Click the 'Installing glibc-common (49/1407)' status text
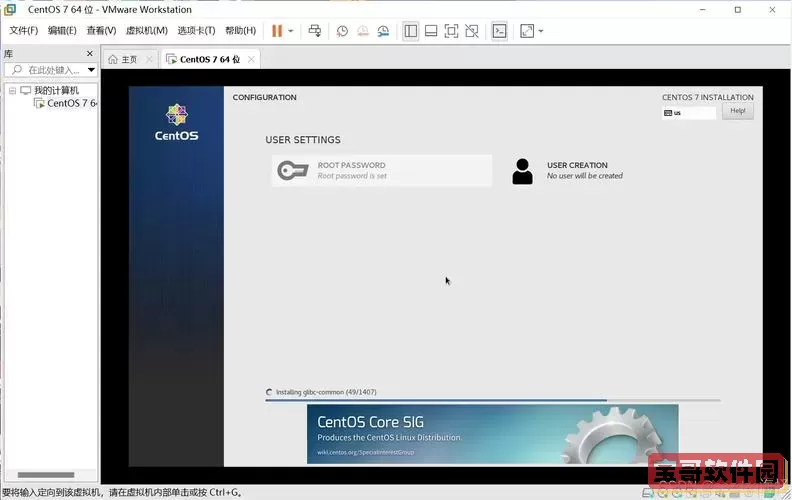The image size is (792, 500). [x=326, y=392]
